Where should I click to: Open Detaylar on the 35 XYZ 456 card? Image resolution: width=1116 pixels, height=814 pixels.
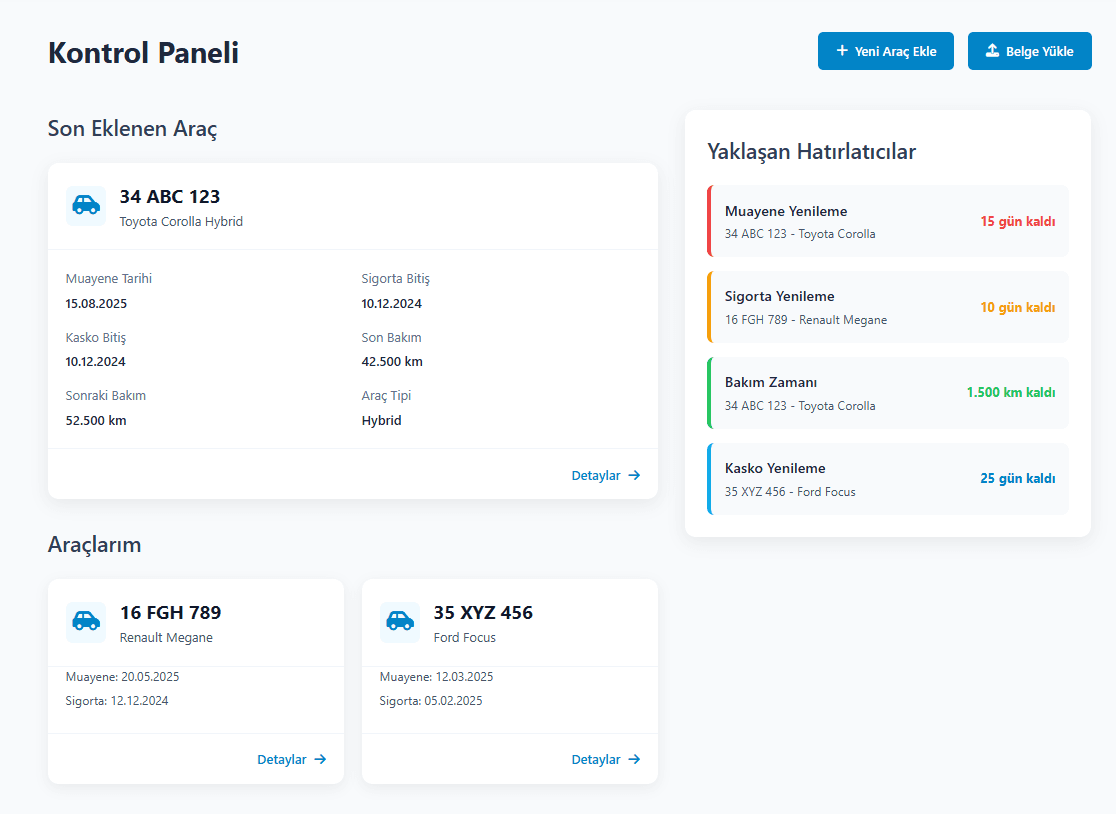point(596,759)
